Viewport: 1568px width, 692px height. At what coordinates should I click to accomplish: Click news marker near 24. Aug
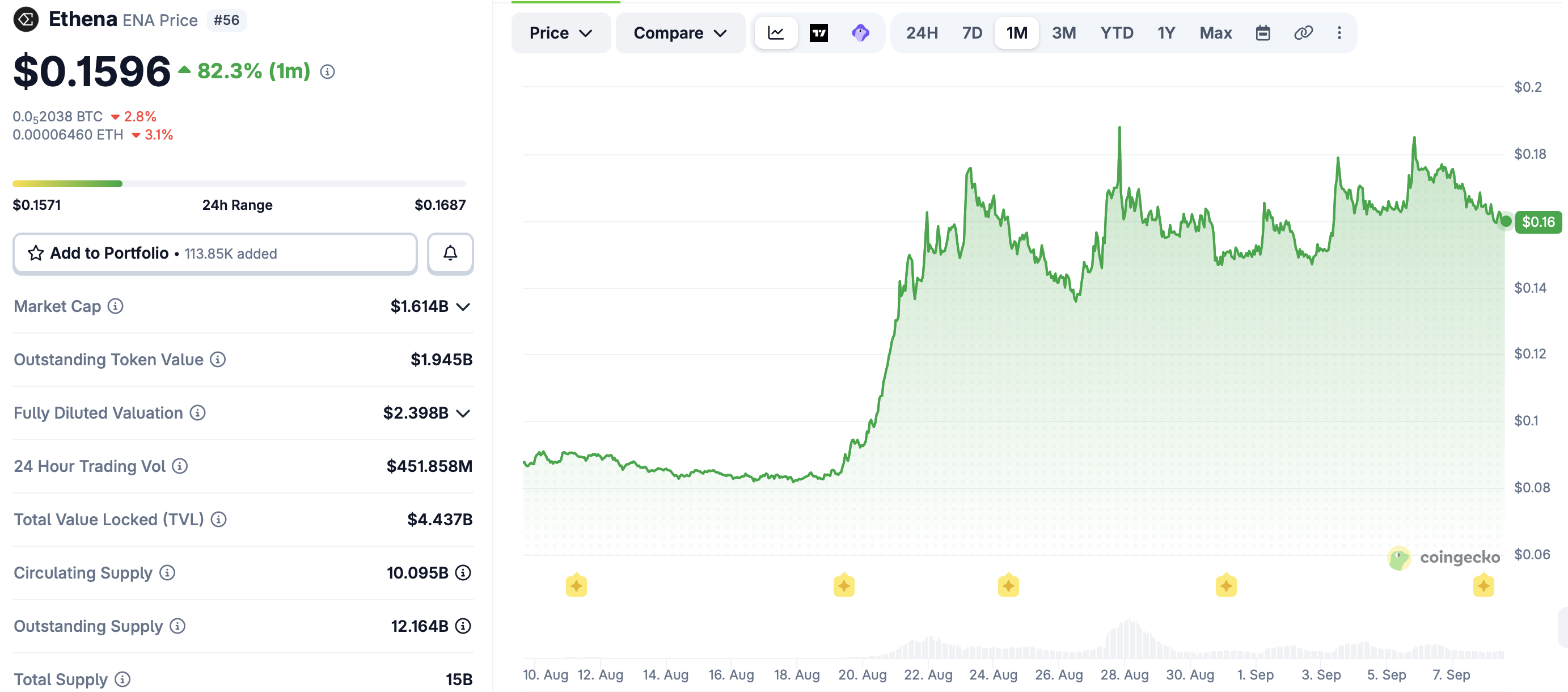tap(1009, 585)
